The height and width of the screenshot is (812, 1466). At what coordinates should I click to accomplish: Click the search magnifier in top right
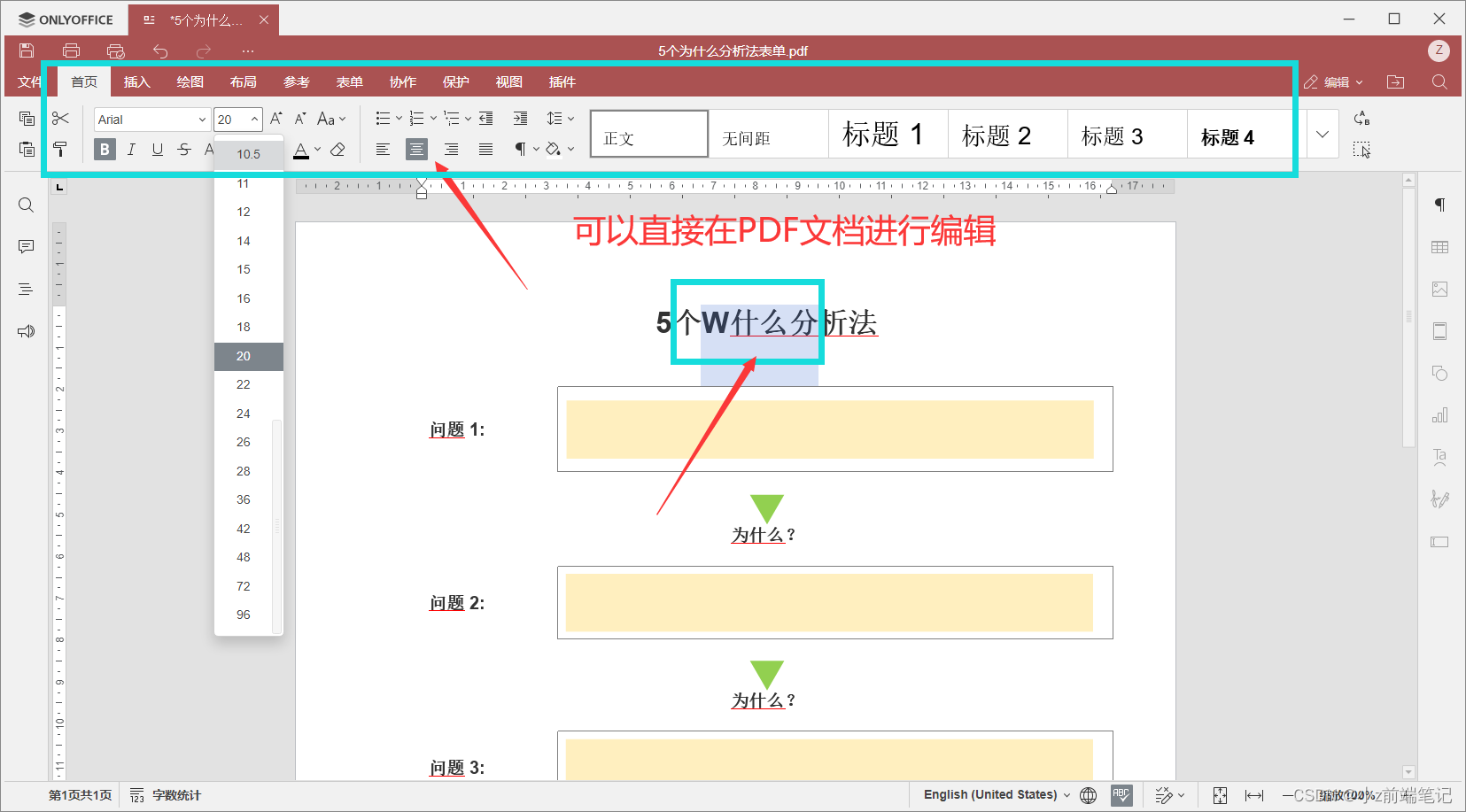tap(1439, 81)
